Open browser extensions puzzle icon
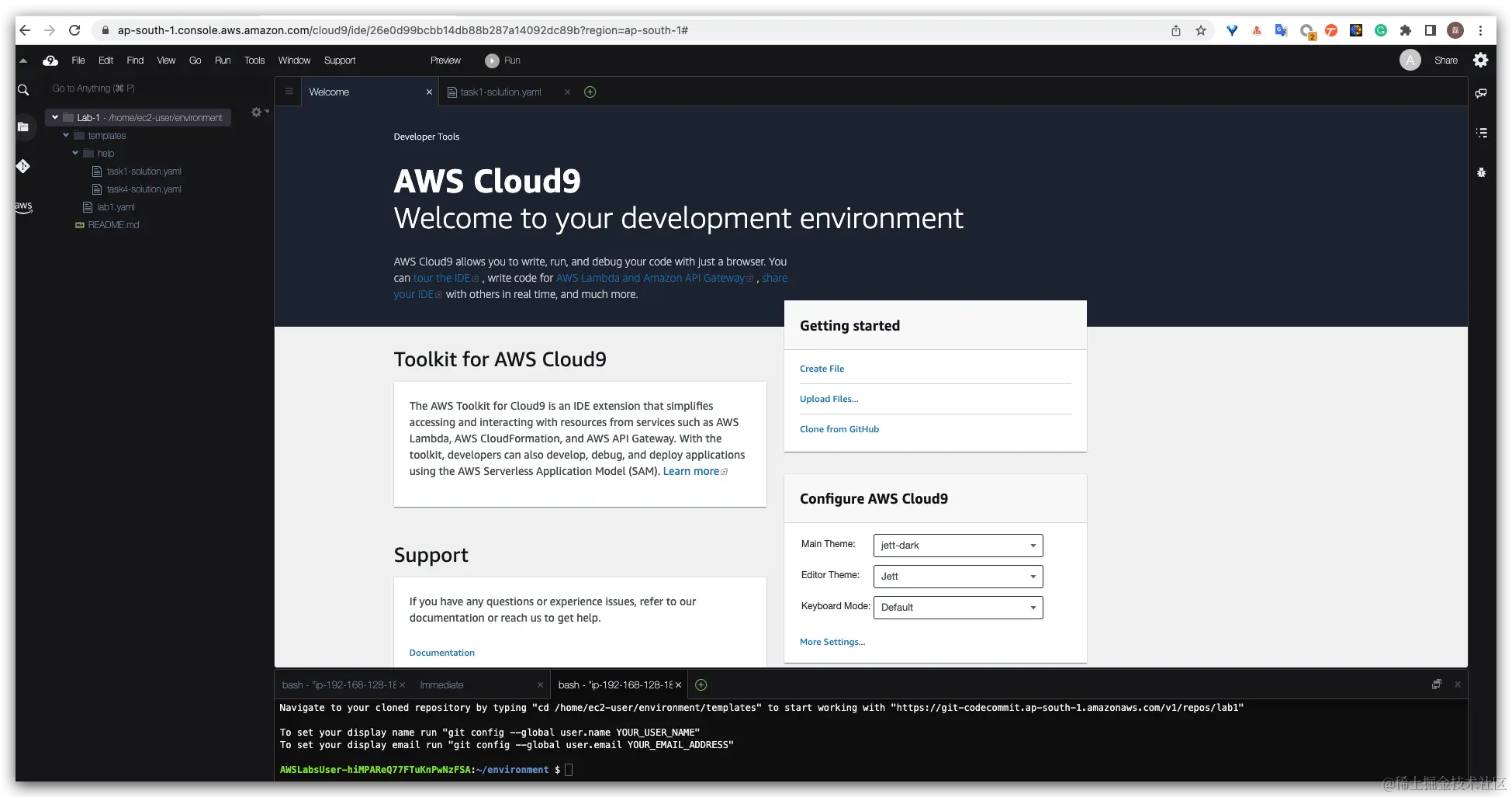The height and width of the screenshot is (797, 1512). pos(1405,30)
